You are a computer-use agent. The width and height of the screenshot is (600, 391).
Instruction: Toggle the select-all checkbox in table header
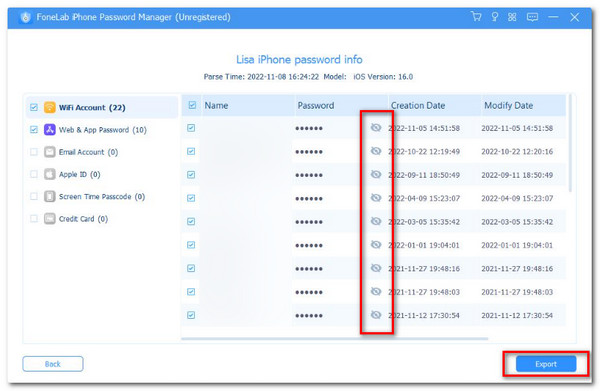click(192, 105)
